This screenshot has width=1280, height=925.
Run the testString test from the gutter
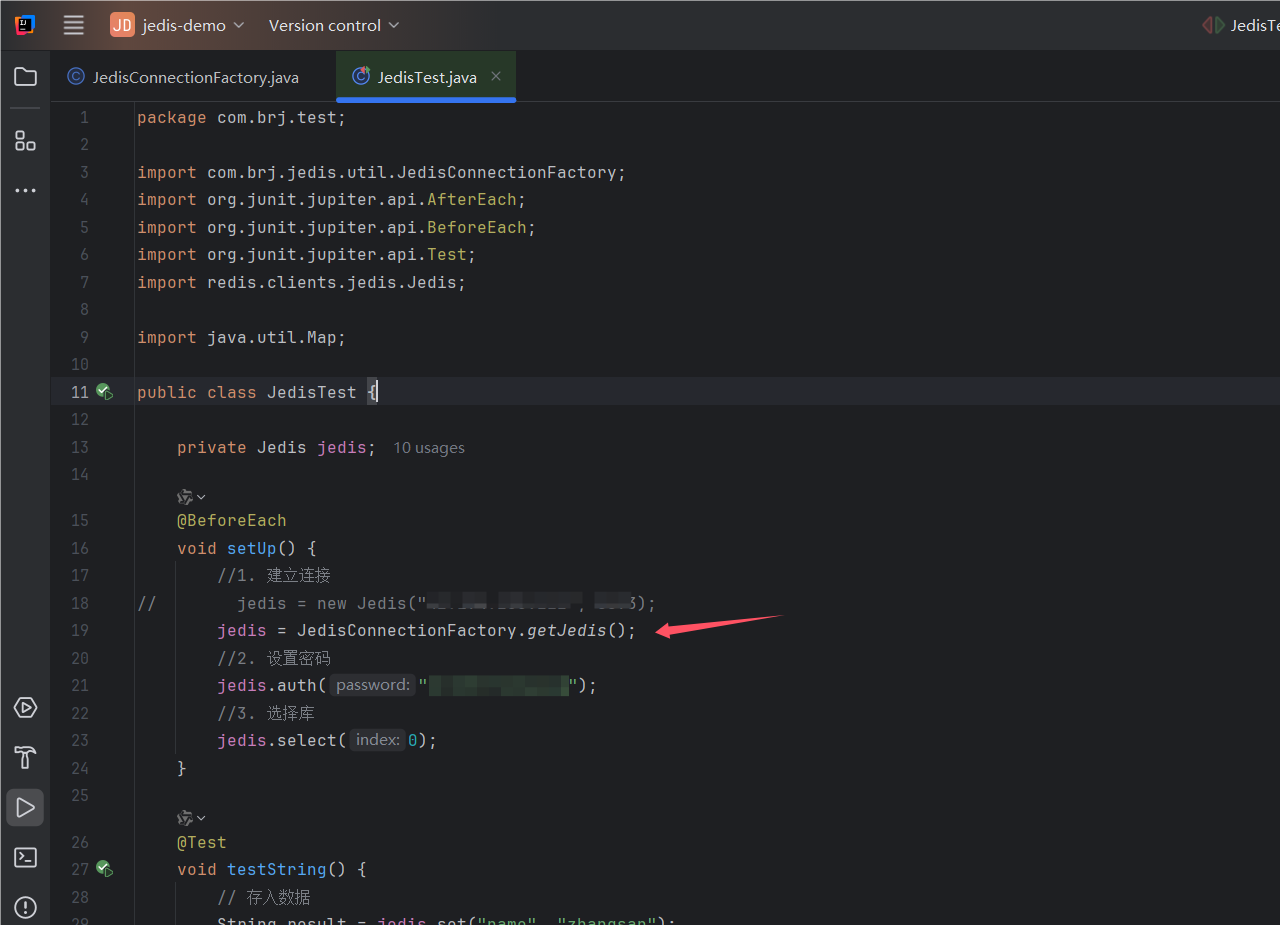[105, 869]
